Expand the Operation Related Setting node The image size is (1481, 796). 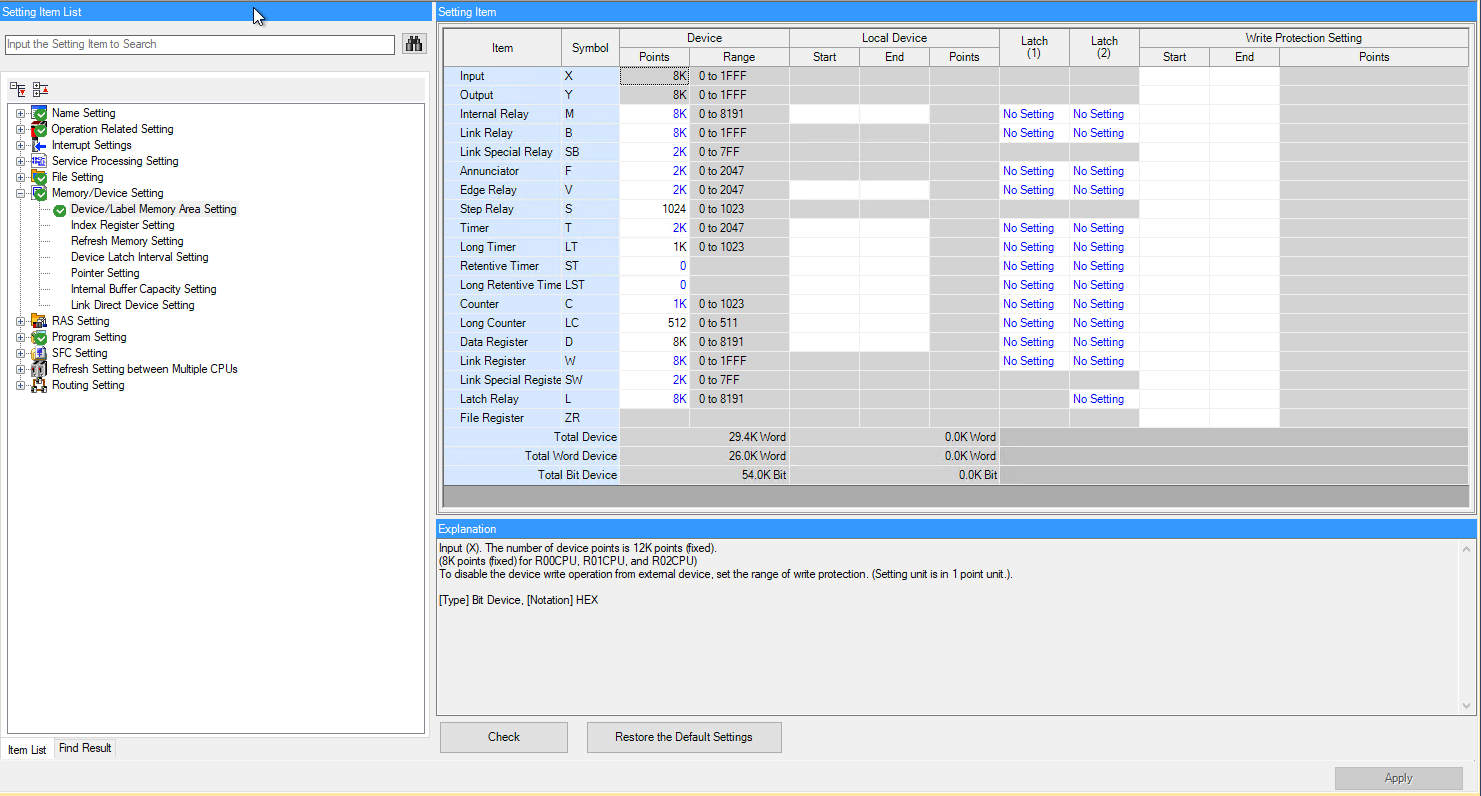pyautogui.click(x=21, y=129)
